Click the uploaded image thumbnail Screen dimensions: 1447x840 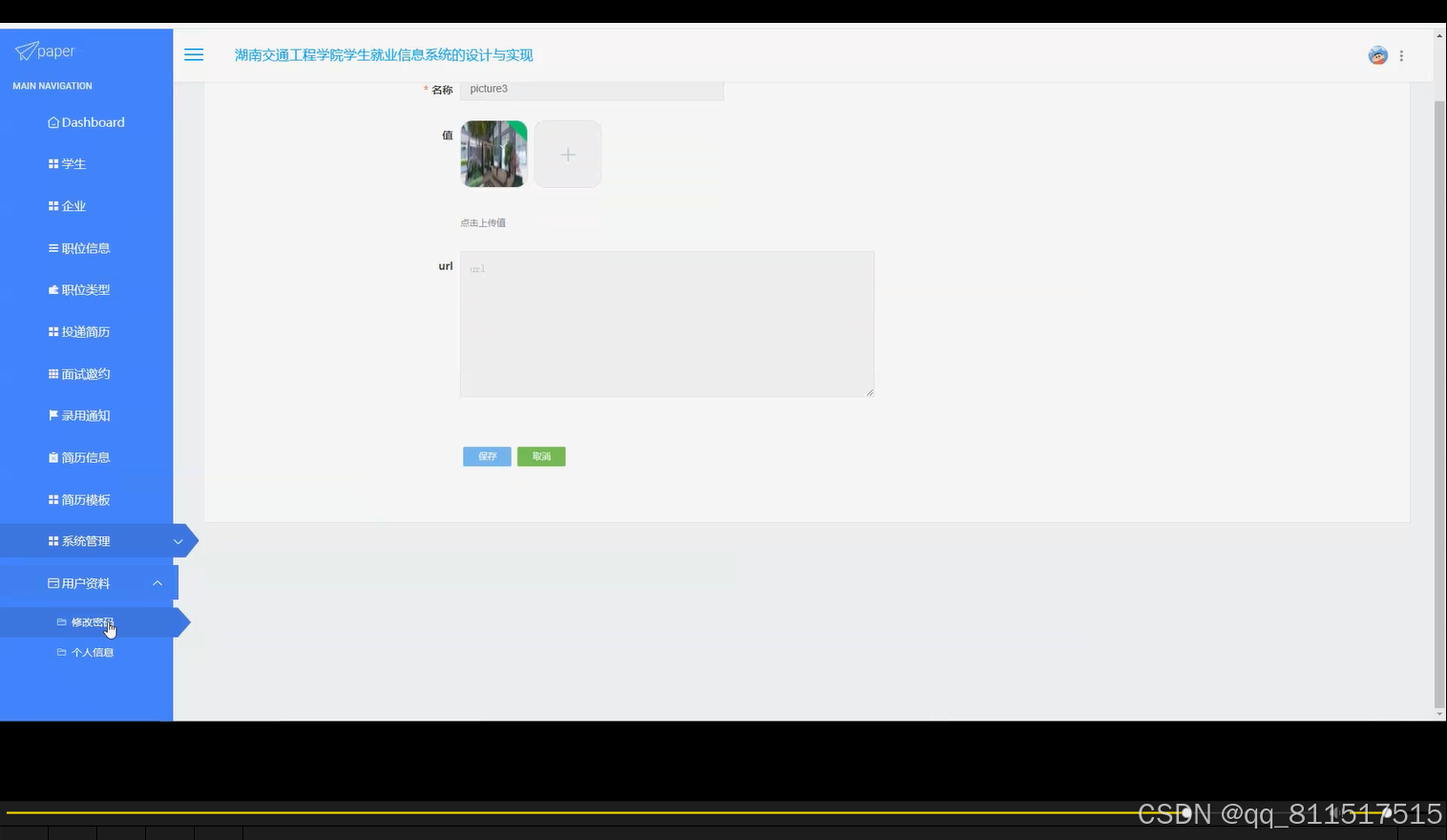pos(493,154)
